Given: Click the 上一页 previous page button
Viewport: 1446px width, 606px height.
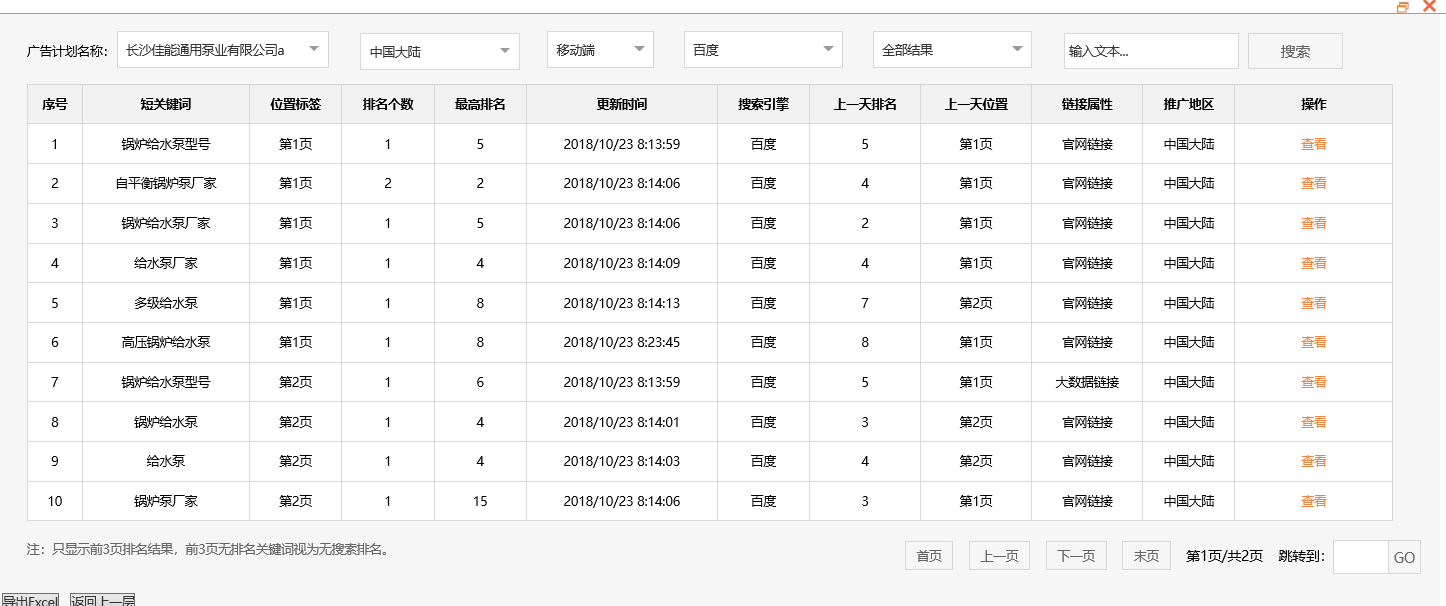Looking at the screenshot, I should (x=999, y=556).
